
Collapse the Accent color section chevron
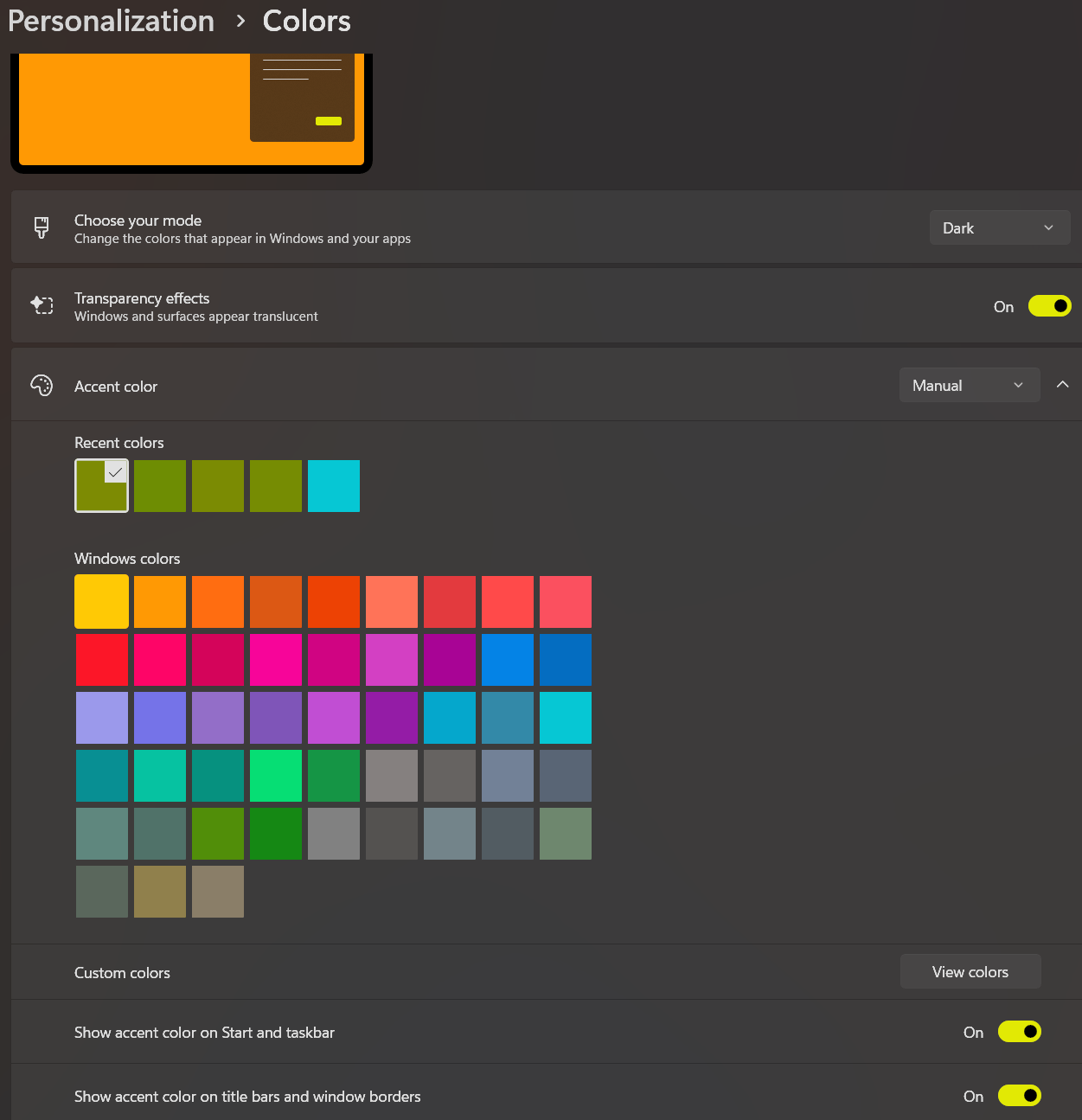click(x=1063, y=384)
